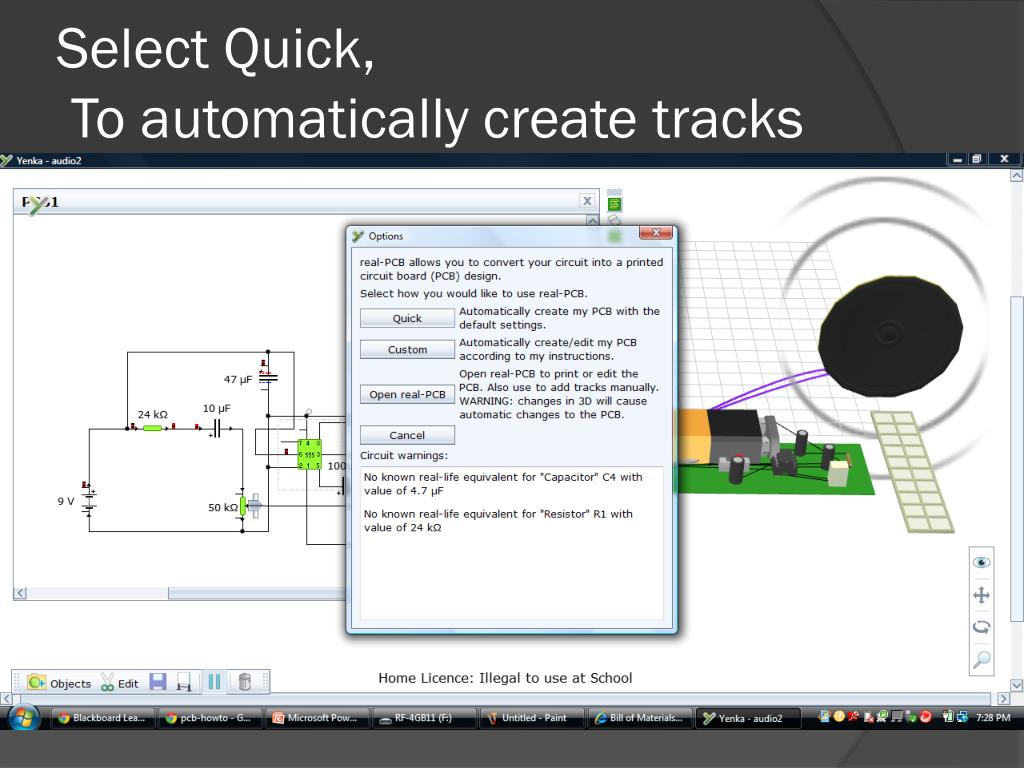Close the Options dialog with red X
Image resolution: width=1024 pixels, height=768 pixels.
coord(656,232)
